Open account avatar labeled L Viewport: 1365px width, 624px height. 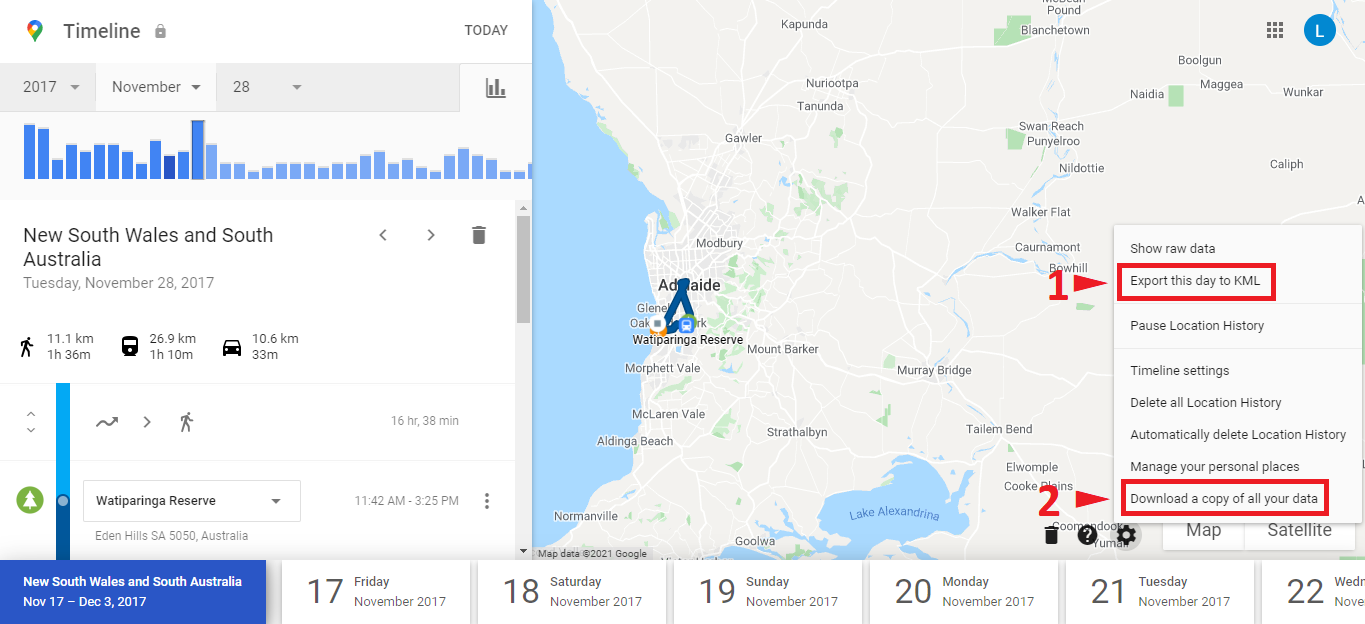[1320, 30]
